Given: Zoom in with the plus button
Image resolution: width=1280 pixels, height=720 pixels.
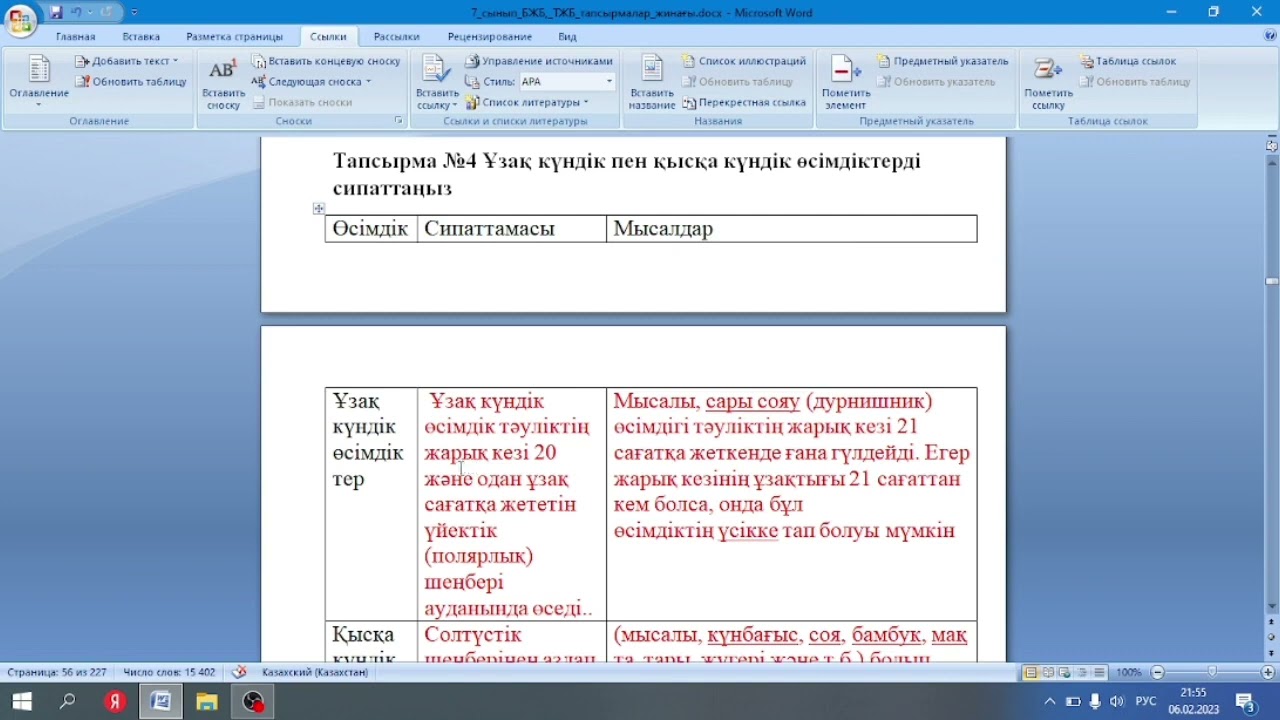Looking at the screenshot, I should [x=1267, y=672].
